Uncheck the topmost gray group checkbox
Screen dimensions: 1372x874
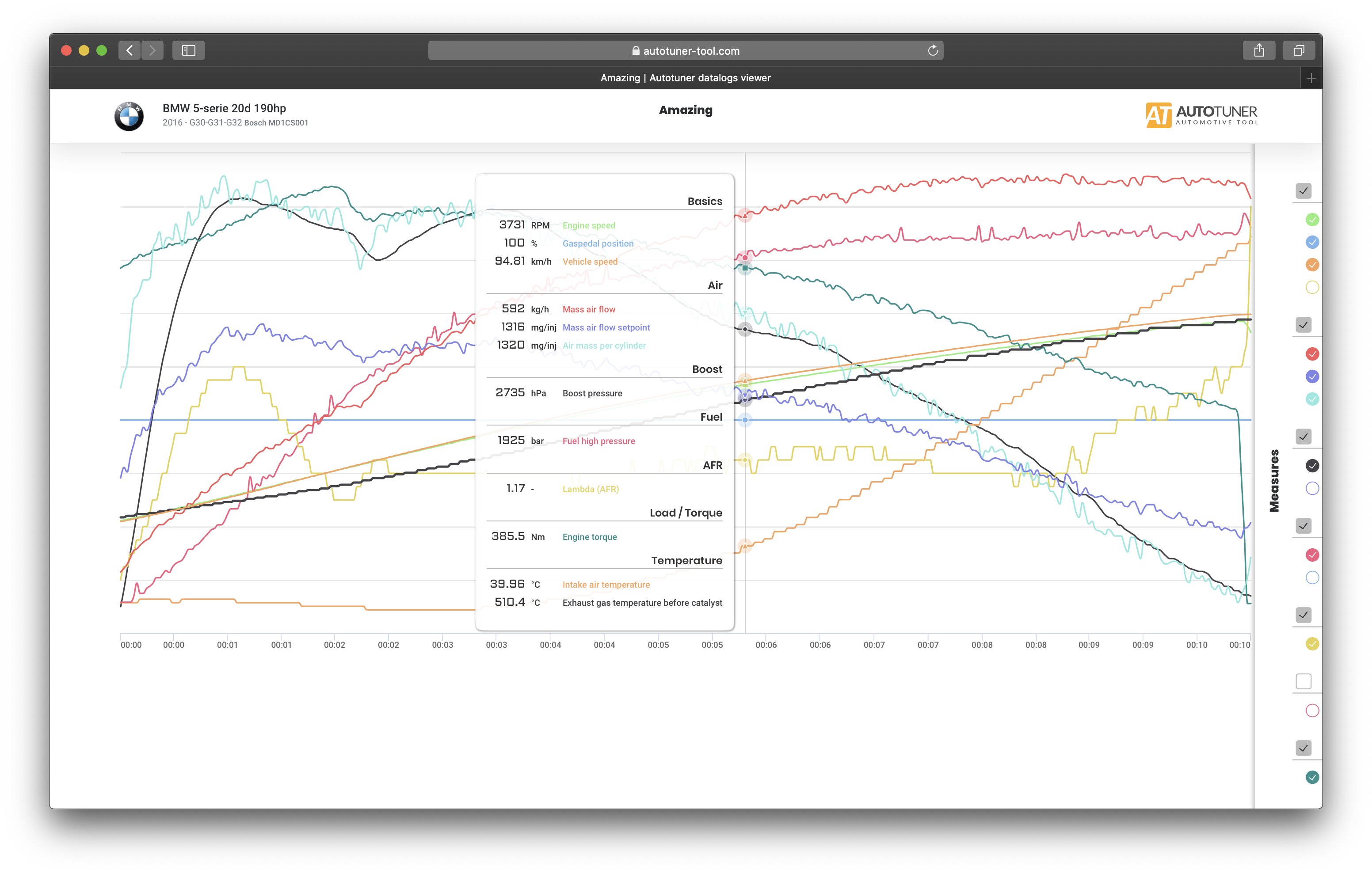(1303, 191)
